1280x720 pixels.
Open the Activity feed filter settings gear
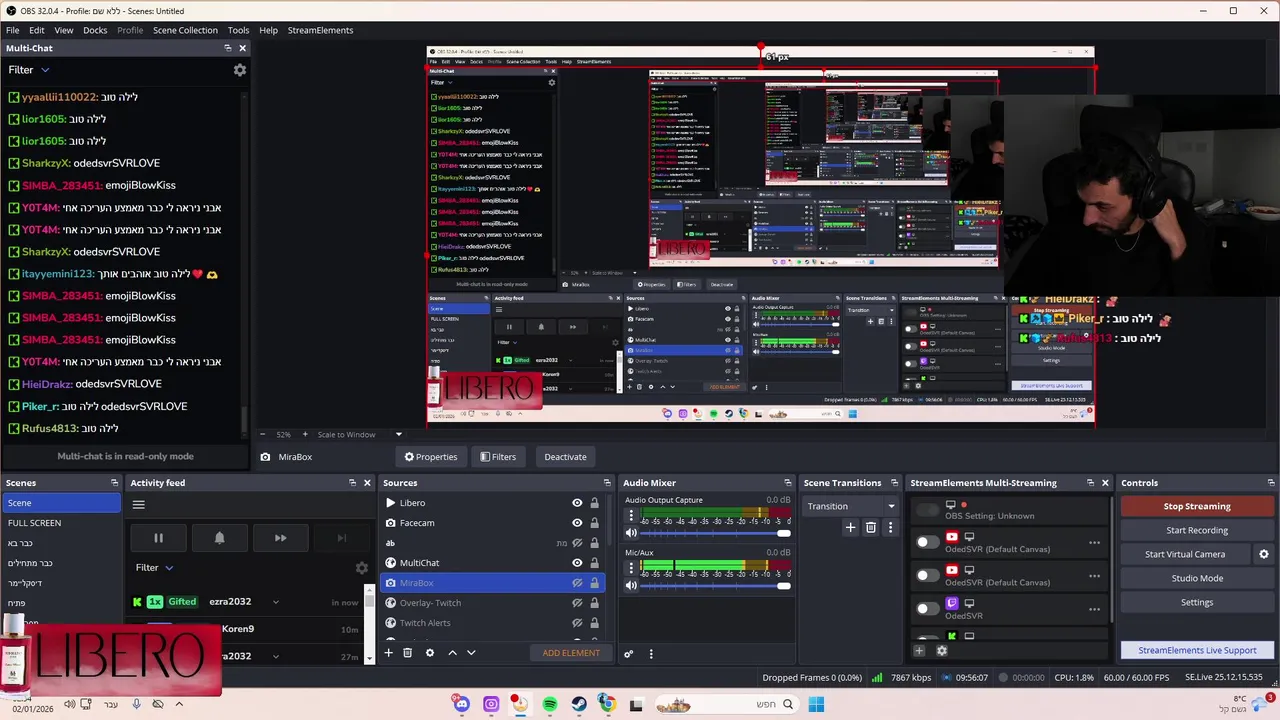[x=362, y=568]
